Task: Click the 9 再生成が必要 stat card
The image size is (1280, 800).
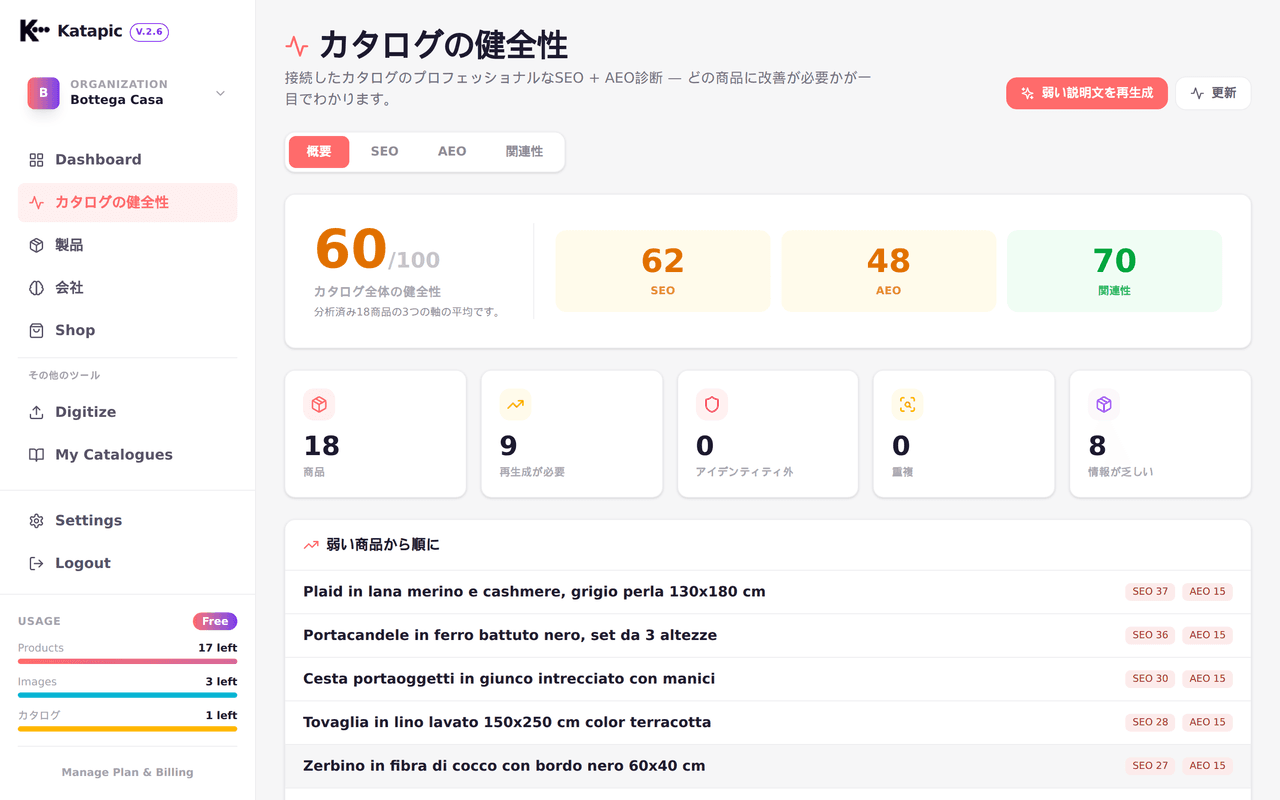Action: (x=572, y=434)
